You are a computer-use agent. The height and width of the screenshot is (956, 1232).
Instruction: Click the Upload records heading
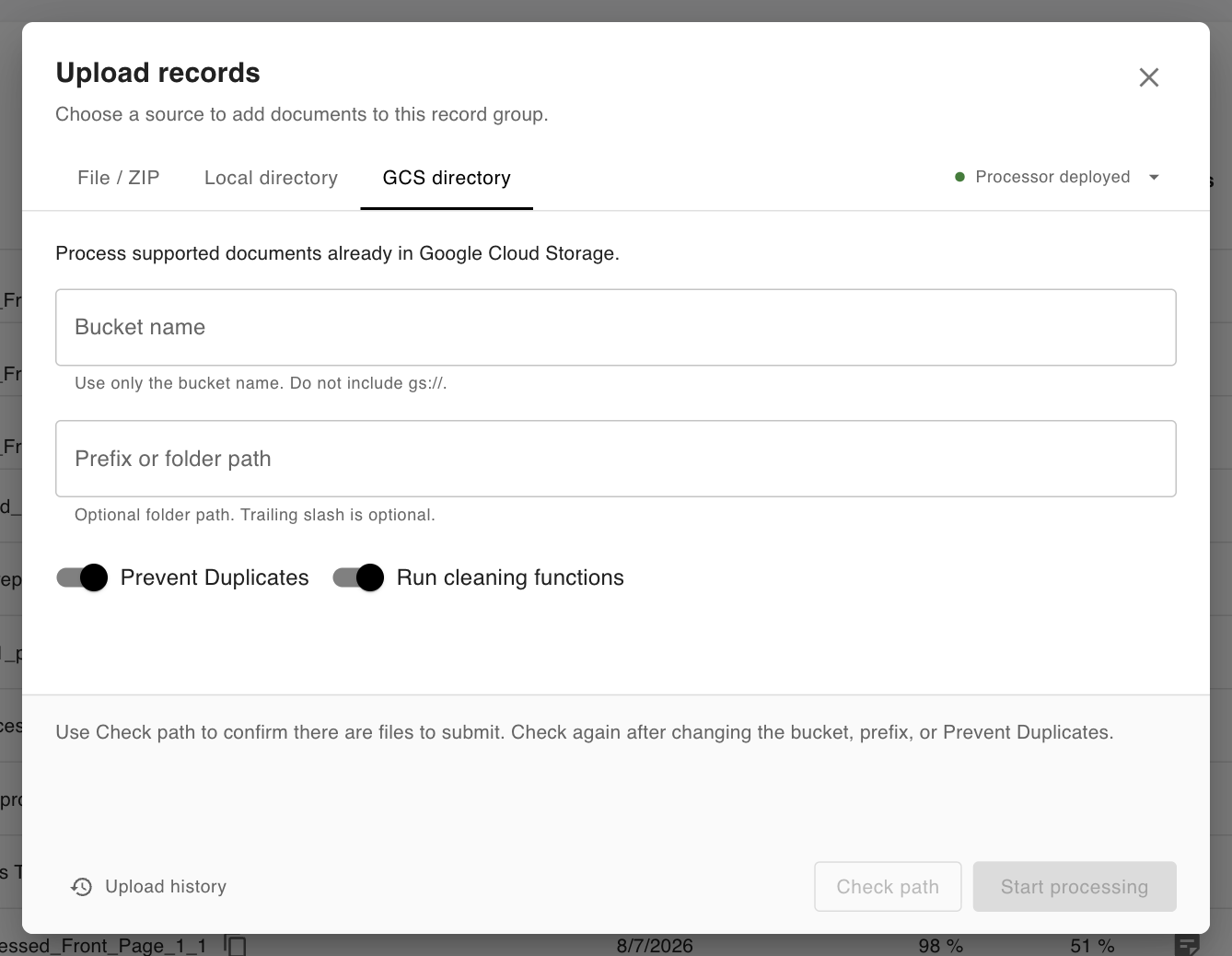[x=158, y=73]
